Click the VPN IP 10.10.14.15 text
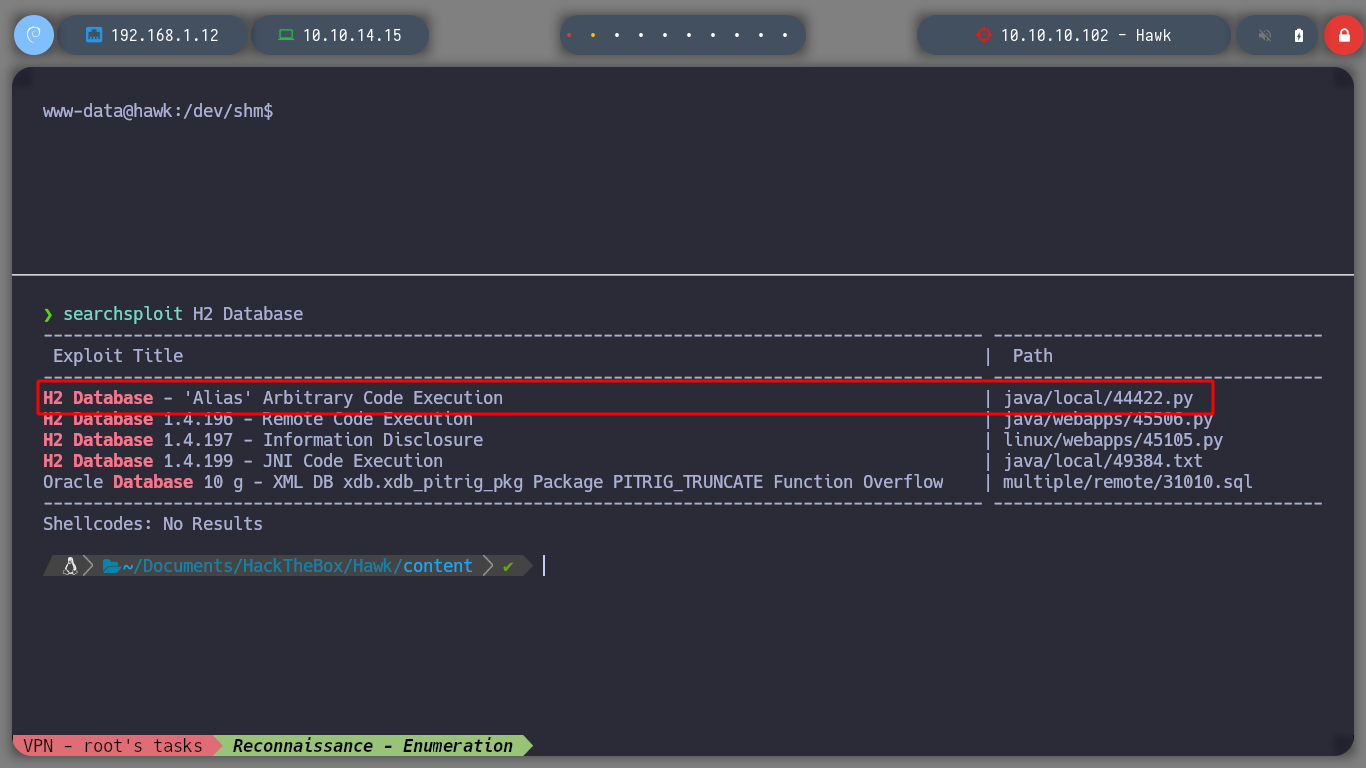The height and width of the screenshot is (768, 1366). [352, 35]
